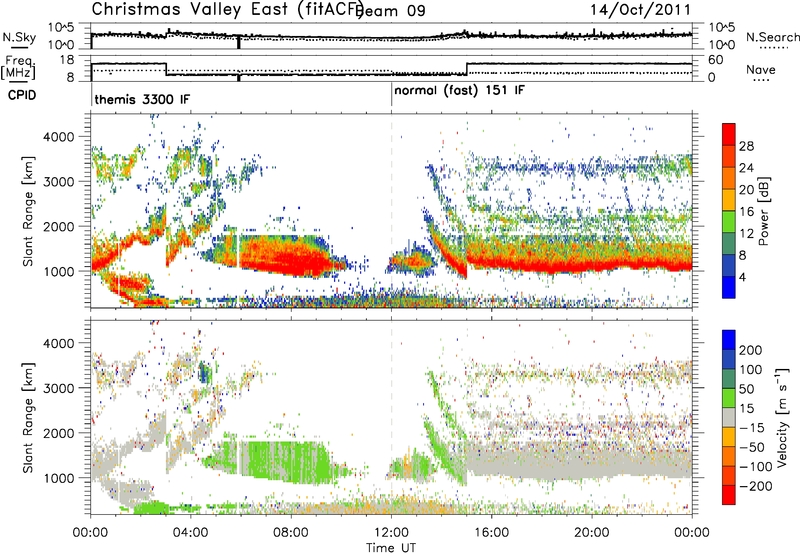The image size is (800, 554).
Task: Click the 'Nave' legend label
Action: pos(760,70)
